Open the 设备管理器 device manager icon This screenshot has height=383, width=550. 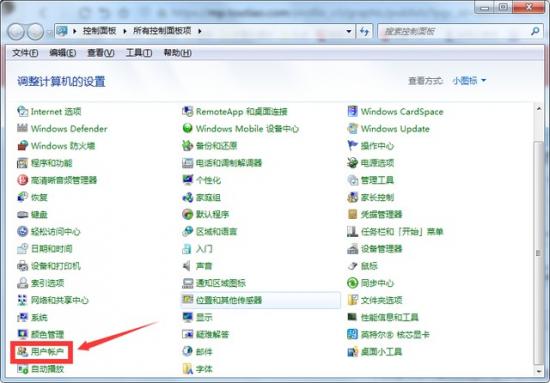353,249
